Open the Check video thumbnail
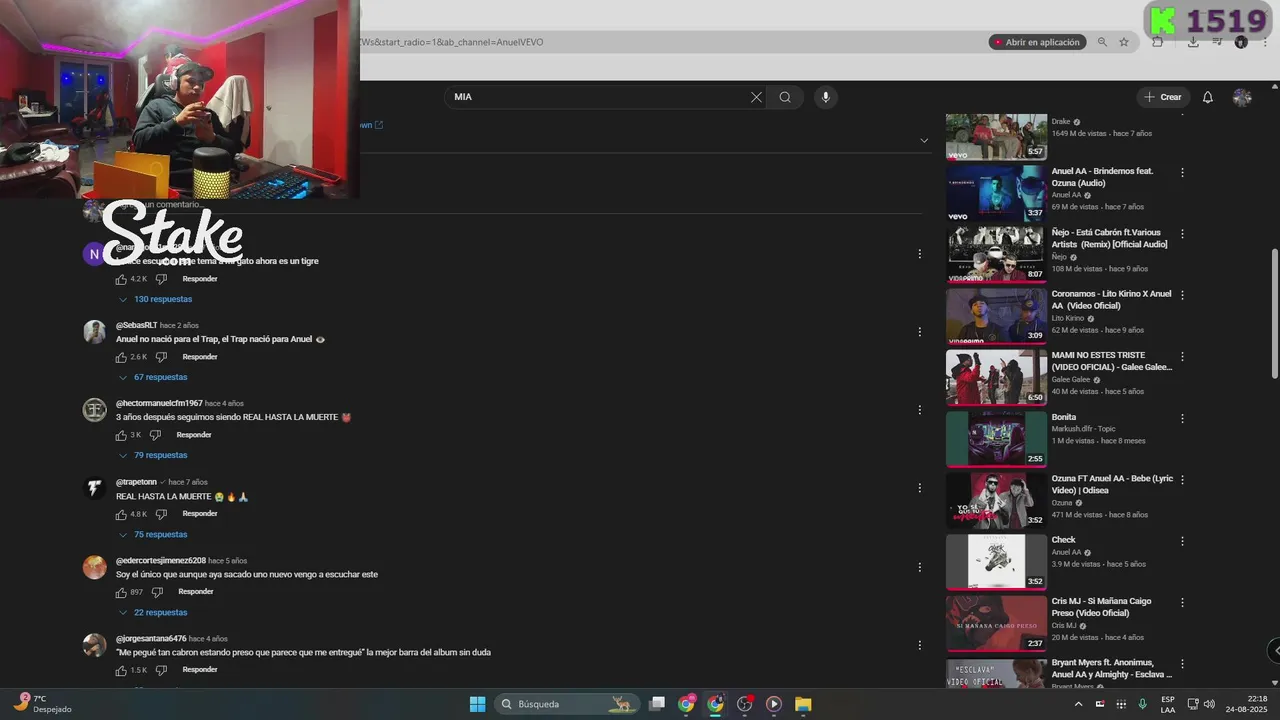1280x720 pixels. [x=996, y=562]
